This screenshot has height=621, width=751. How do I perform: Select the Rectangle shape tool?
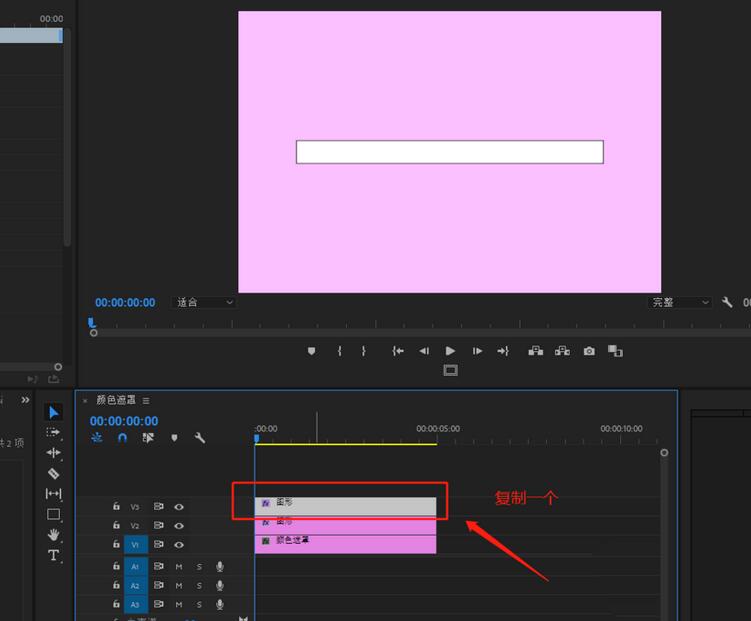pos(53,514)
